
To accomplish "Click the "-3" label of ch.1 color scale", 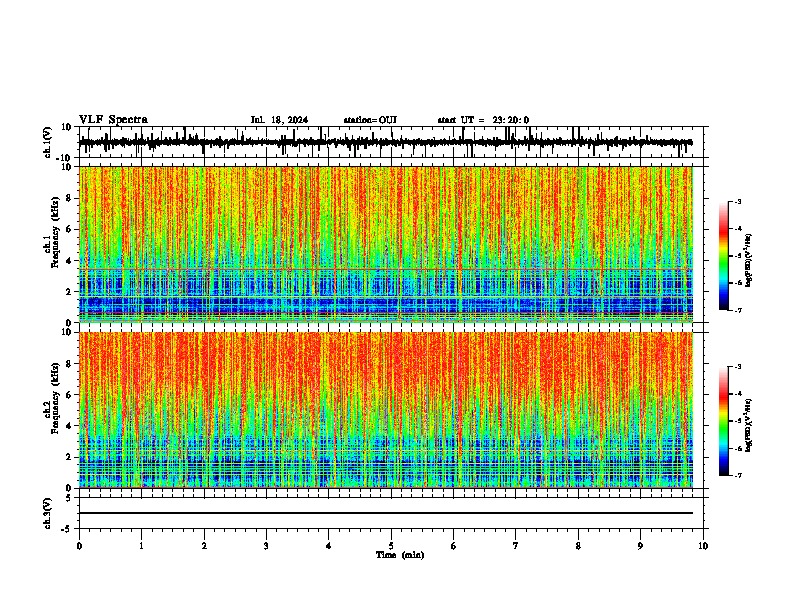I will tap(737, 202).
